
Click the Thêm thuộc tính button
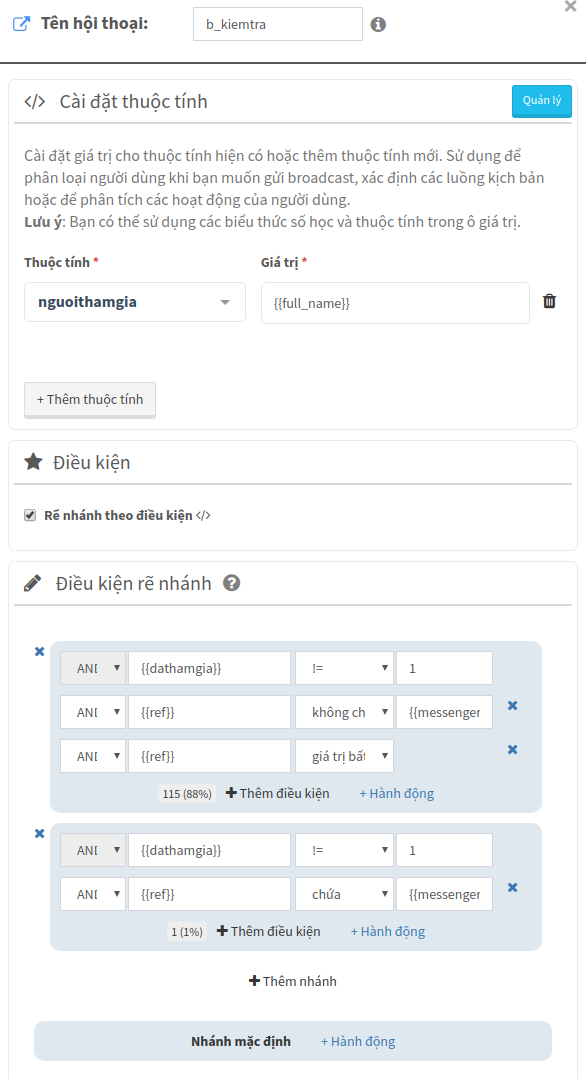click(x=90, y=399)
